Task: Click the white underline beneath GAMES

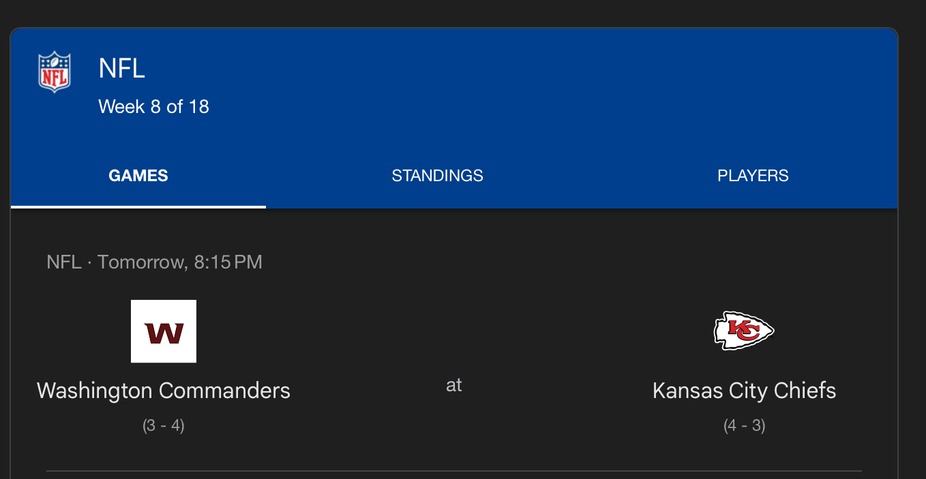Action: coord(138,206)
